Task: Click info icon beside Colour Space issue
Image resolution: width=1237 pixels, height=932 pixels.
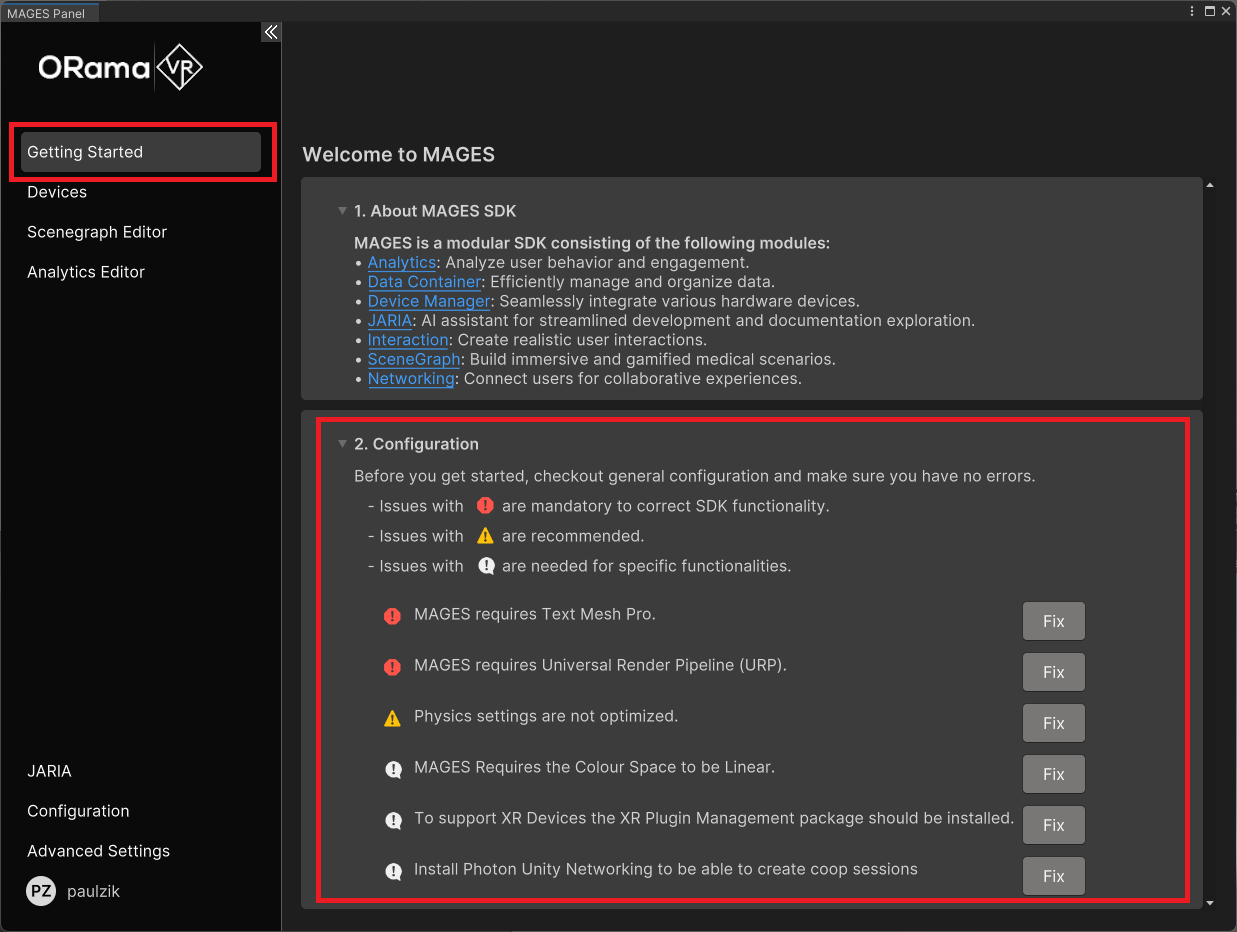Action: click(393, 769)
